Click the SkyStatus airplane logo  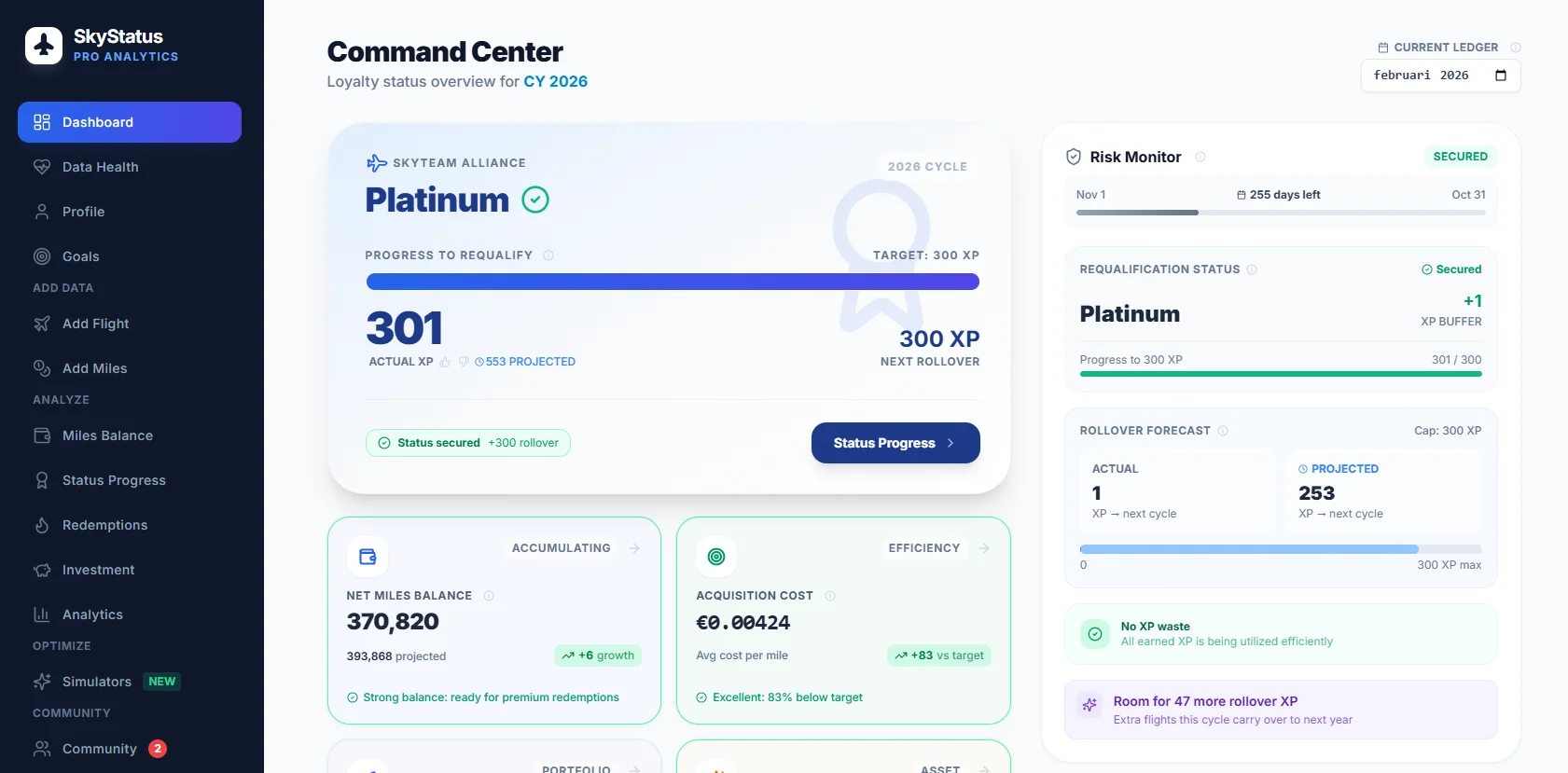pyautogui.click(x=43, y=45)
